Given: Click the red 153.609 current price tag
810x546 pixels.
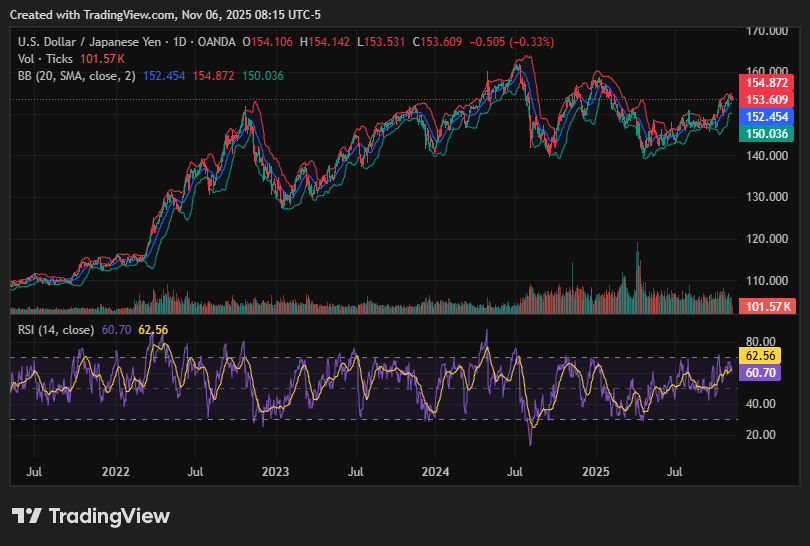Looking at the screenshot, I should [768, 99].
